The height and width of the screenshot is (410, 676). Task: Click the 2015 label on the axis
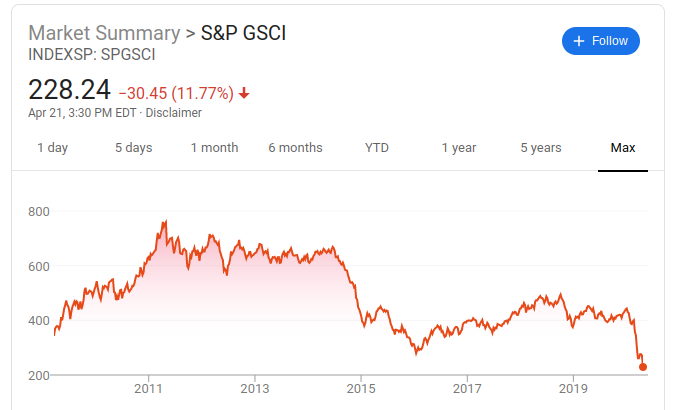[361, 388]
